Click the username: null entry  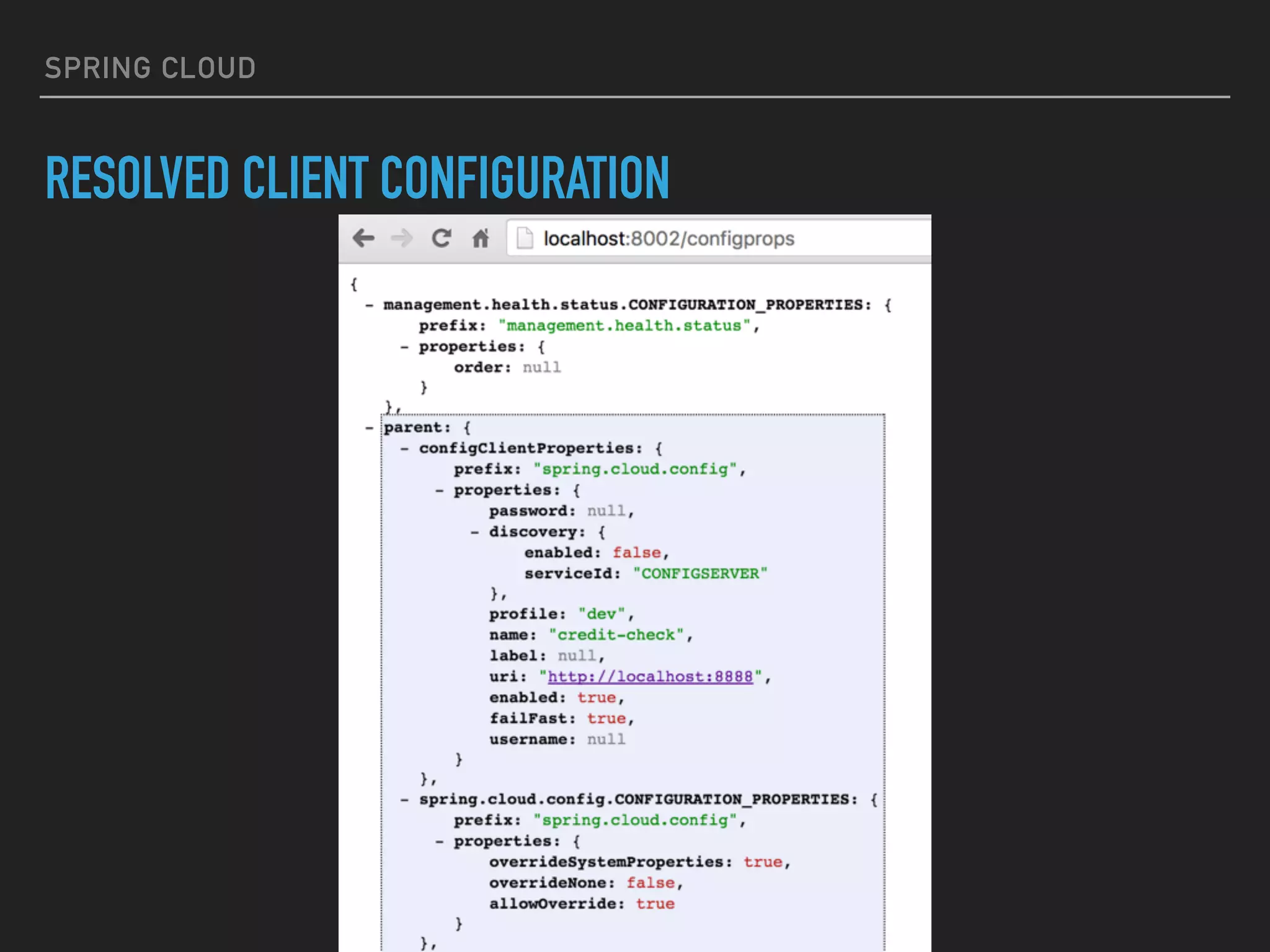tap(557, 739)
